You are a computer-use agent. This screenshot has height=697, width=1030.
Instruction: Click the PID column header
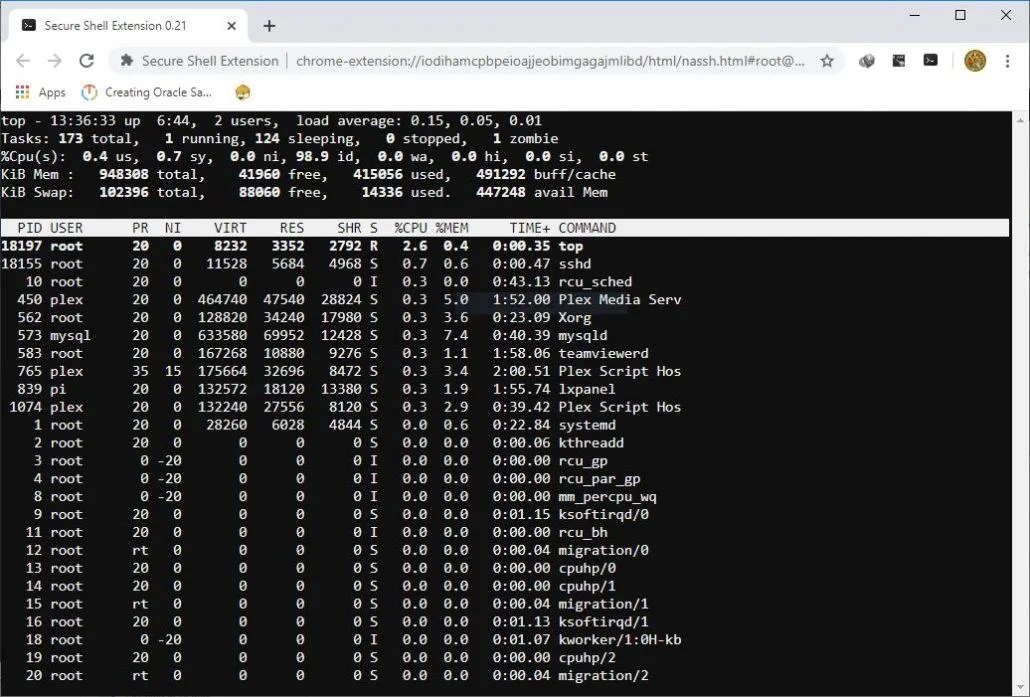(x=30, y=228)
